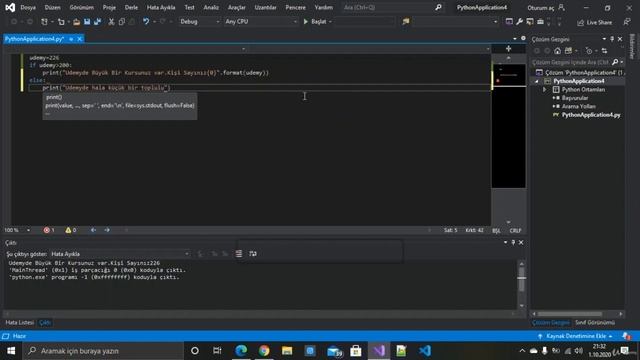
Task: Click the Solution Explorer horizontal scrollbar
Action: (569, 314)
